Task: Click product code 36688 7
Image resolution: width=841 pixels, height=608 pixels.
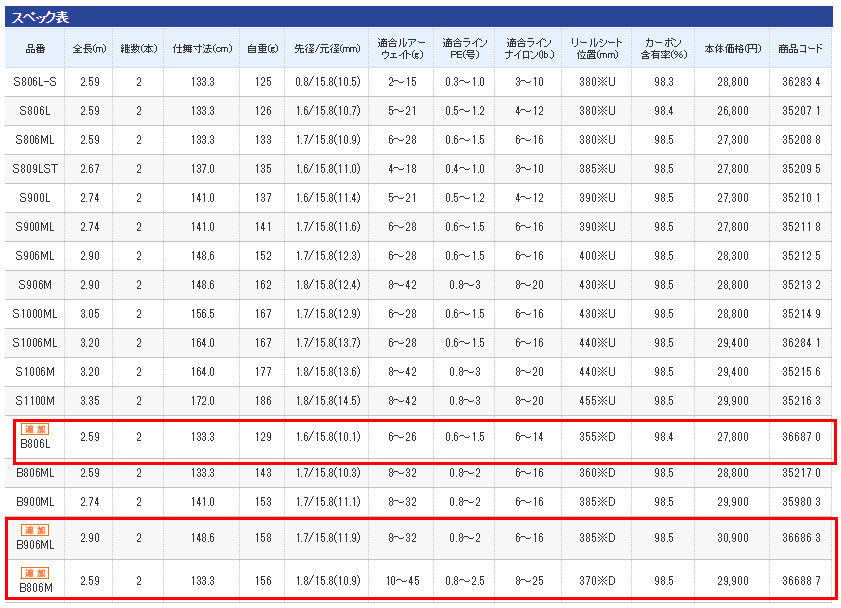Action: (x=801, y=581)
